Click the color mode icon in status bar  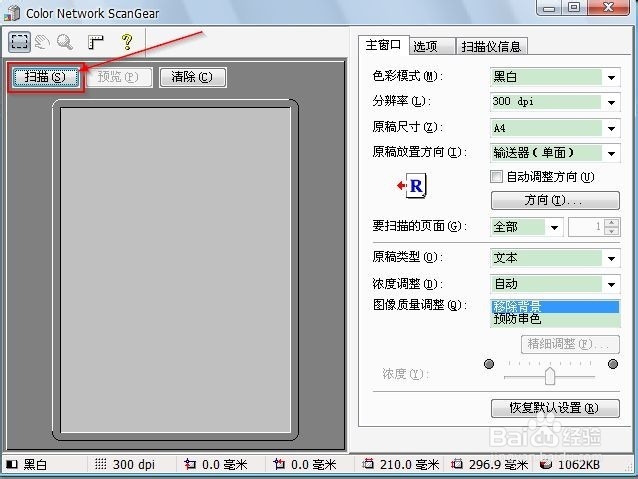point(12,464)
